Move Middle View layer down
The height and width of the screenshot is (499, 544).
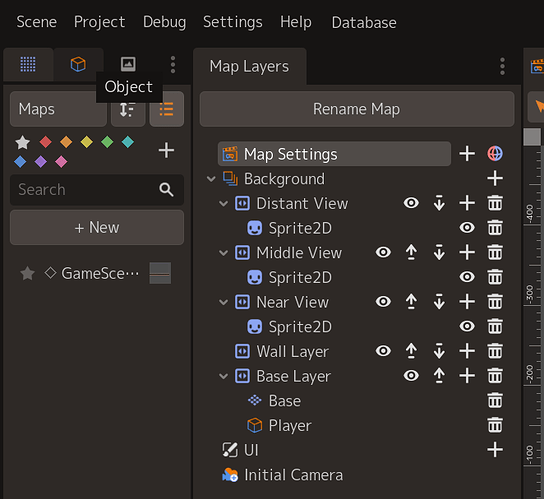(x=439, y=252)
